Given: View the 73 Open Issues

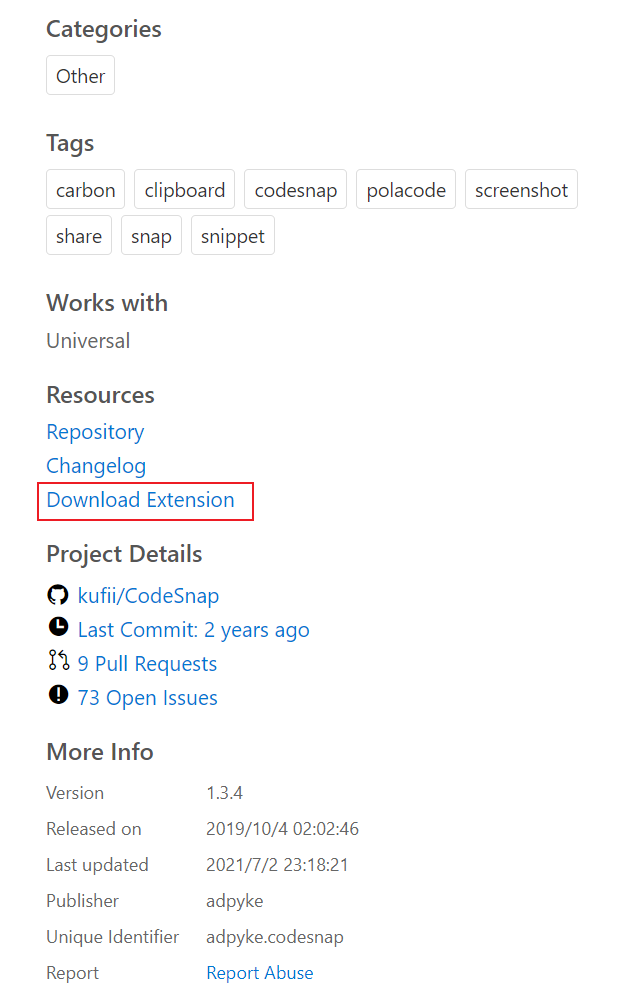Looking at the screenshot, I should pyautogui.click(x=148, y=698).
